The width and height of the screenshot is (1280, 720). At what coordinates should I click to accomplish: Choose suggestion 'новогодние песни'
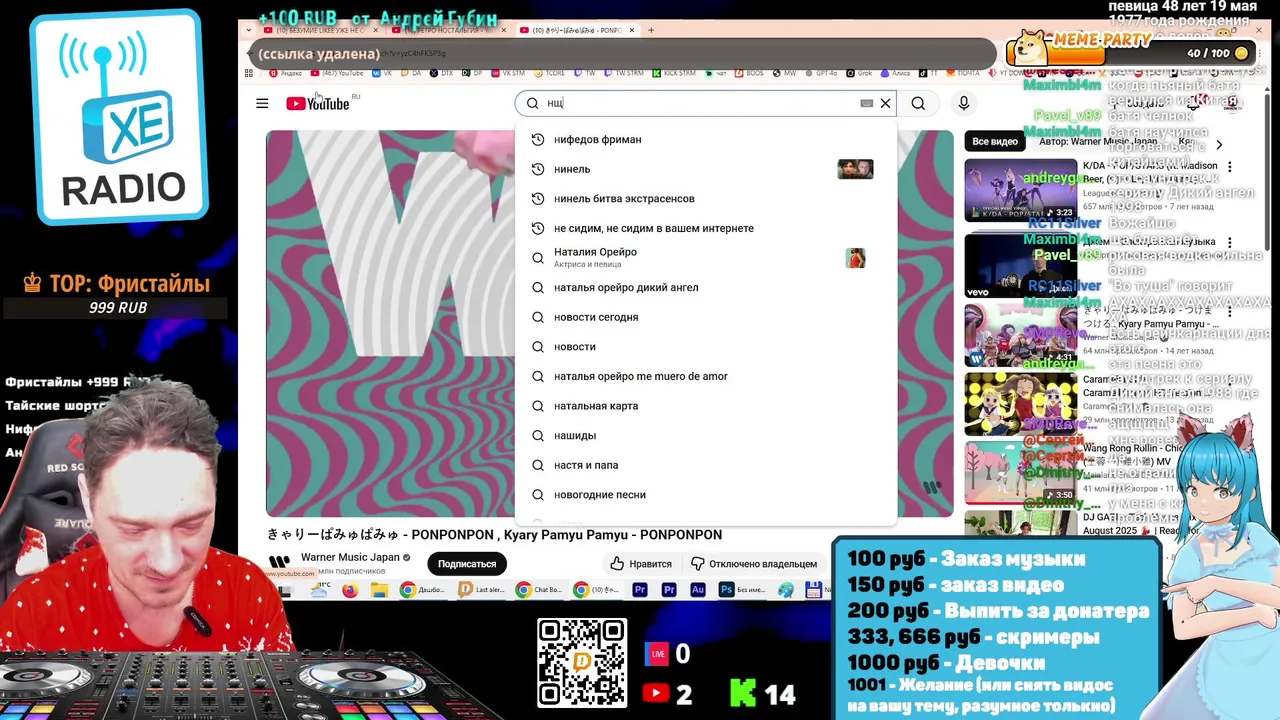pos(706,494)
